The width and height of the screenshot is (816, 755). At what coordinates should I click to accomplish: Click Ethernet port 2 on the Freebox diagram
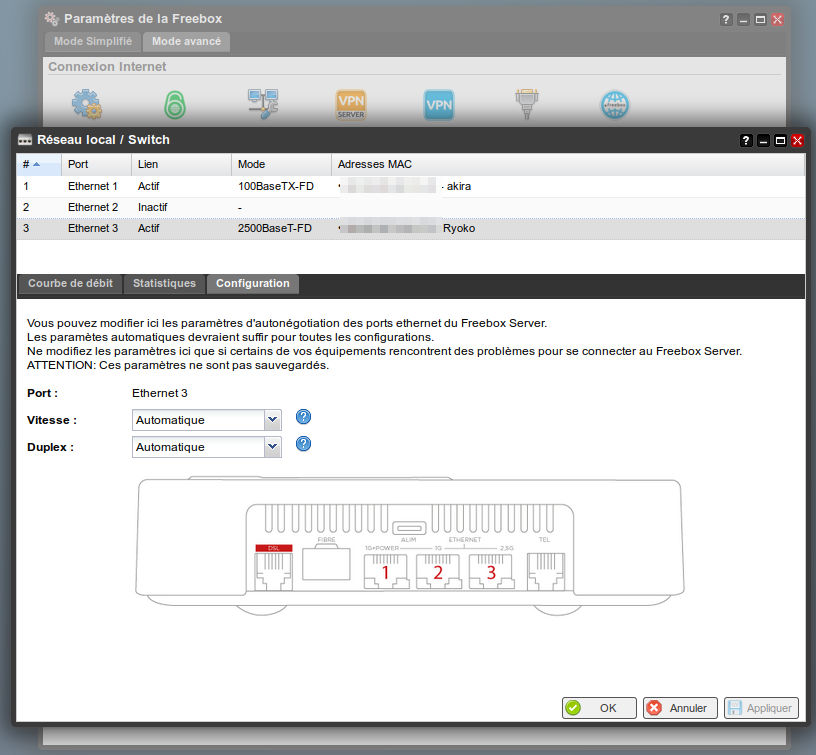click(438, 571)
